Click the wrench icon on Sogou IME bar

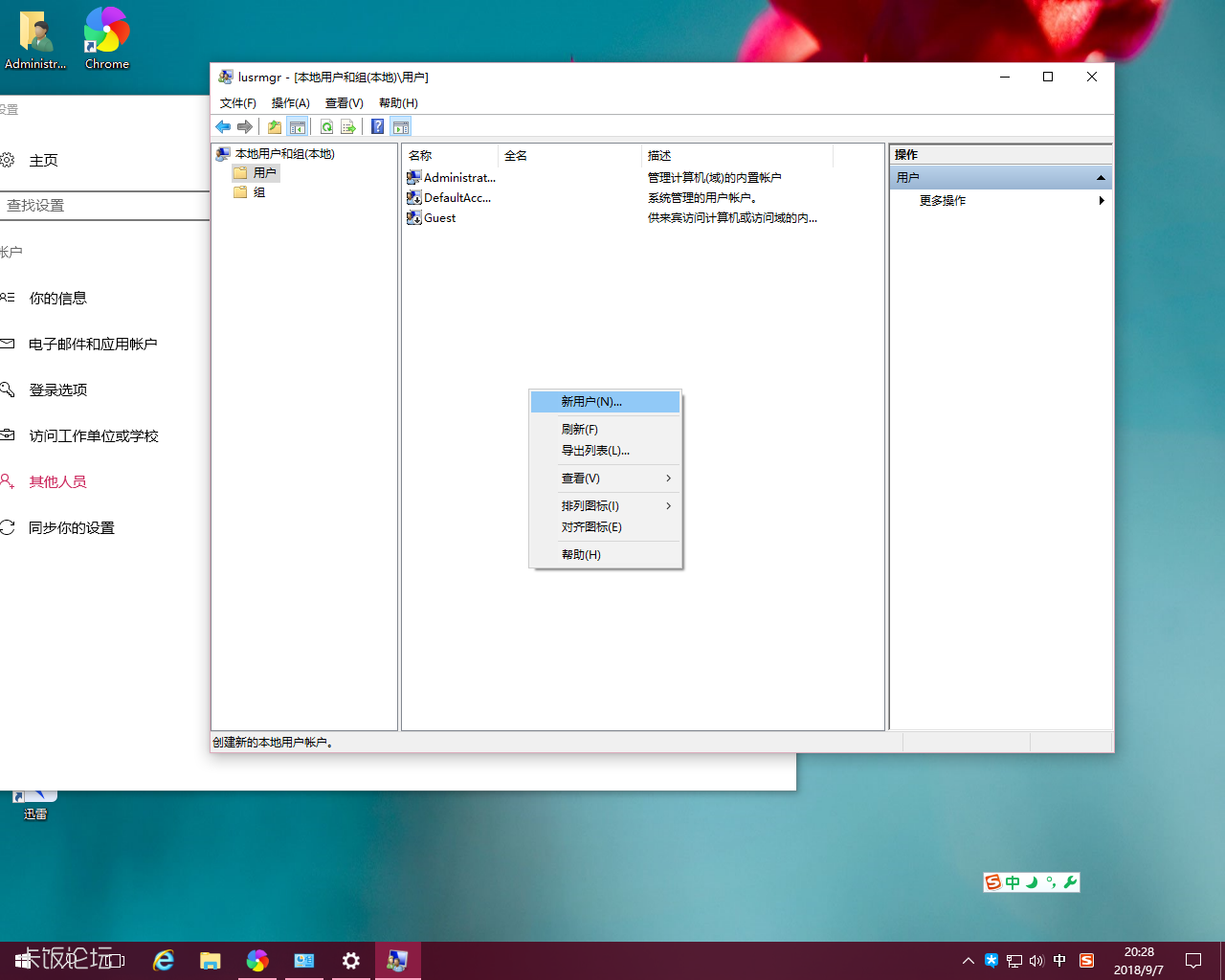pyautogui.click(x=1070, y=882)
